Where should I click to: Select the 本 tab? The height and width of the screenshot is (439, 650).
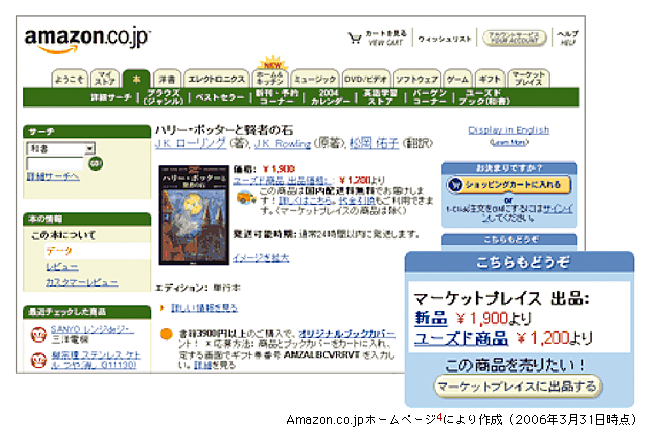(x=136, y=79)
